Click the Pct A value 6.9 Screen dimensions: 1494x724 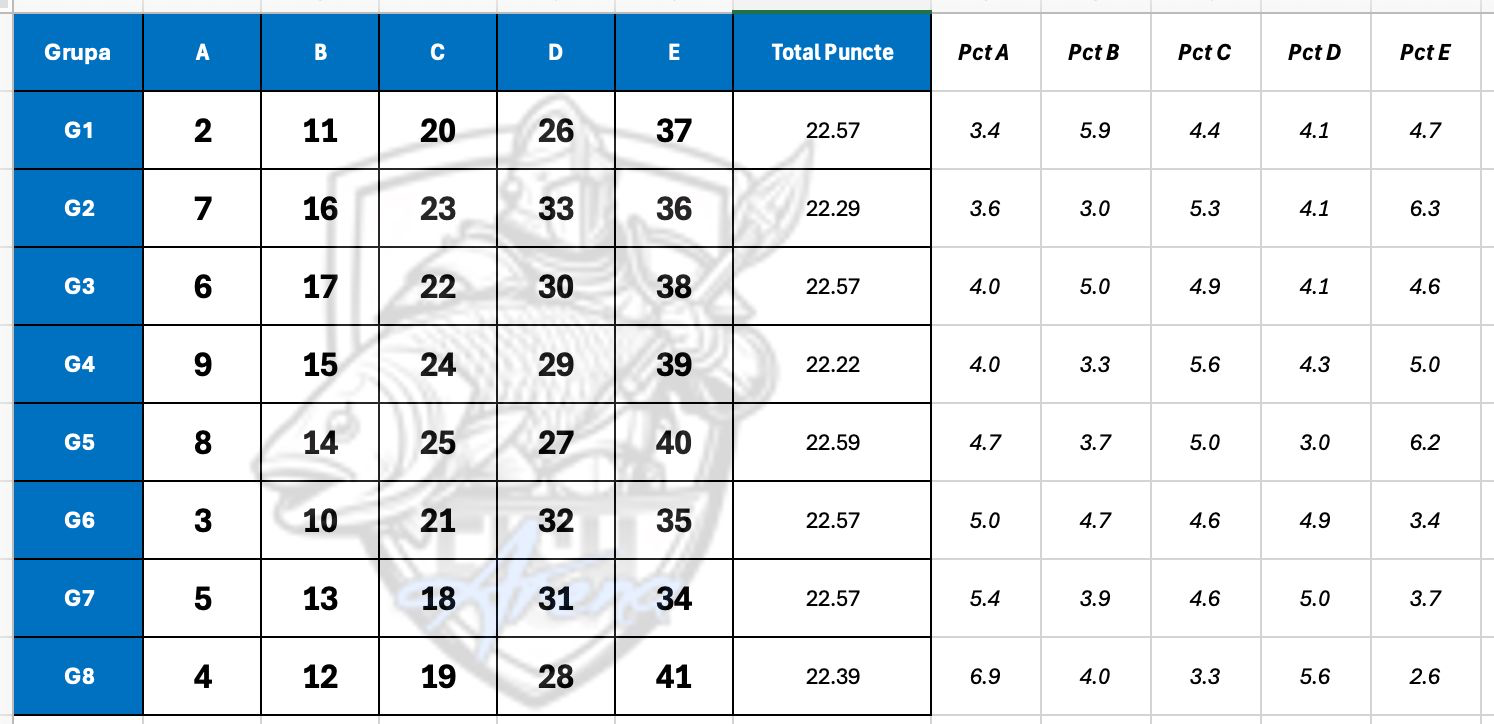pyautogui.click(x=985, y=676)
